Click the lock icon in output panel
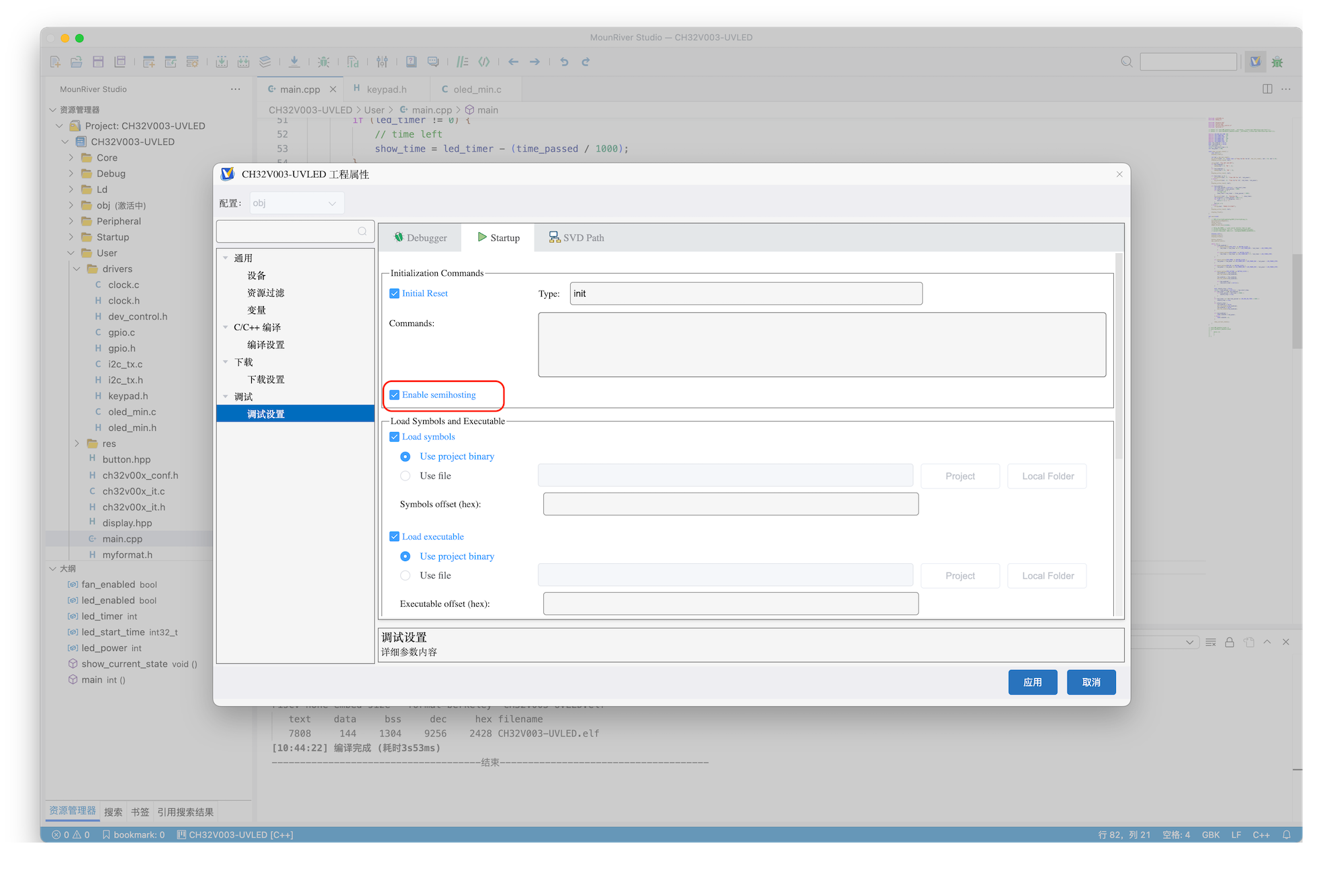1343x896 pixels. coord(1230,642)
